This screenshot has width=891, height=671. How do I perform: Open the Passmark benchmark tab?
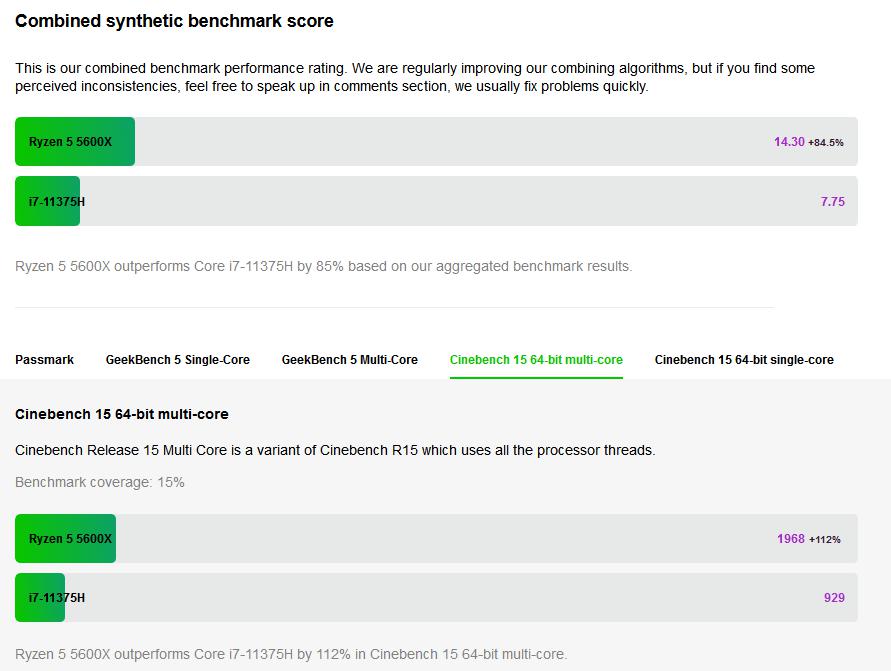[x=44, y=360]
